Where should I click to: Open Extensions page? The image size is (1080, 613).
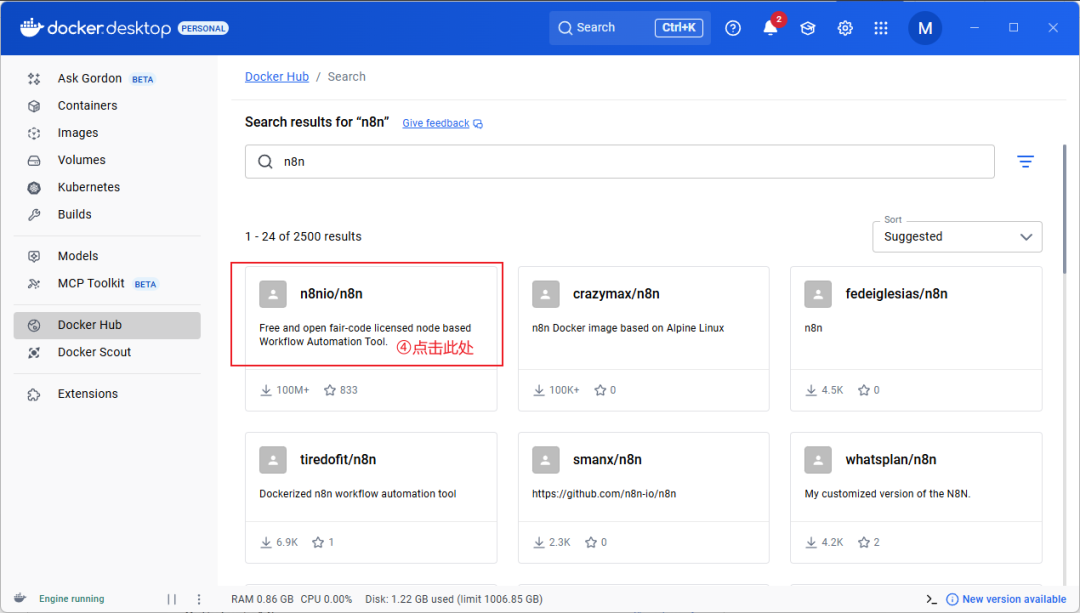(107, 394)
